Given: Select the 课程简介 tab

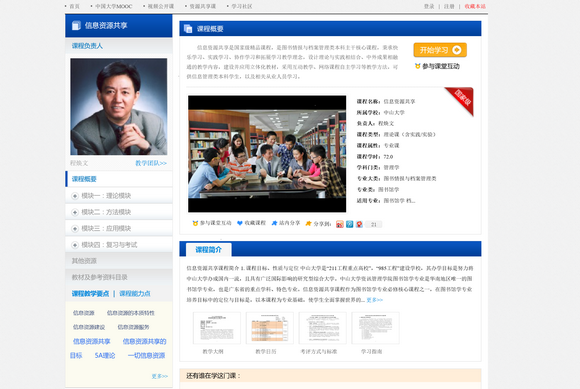Looking at the screenshot, I should click(x=209, y=250).
